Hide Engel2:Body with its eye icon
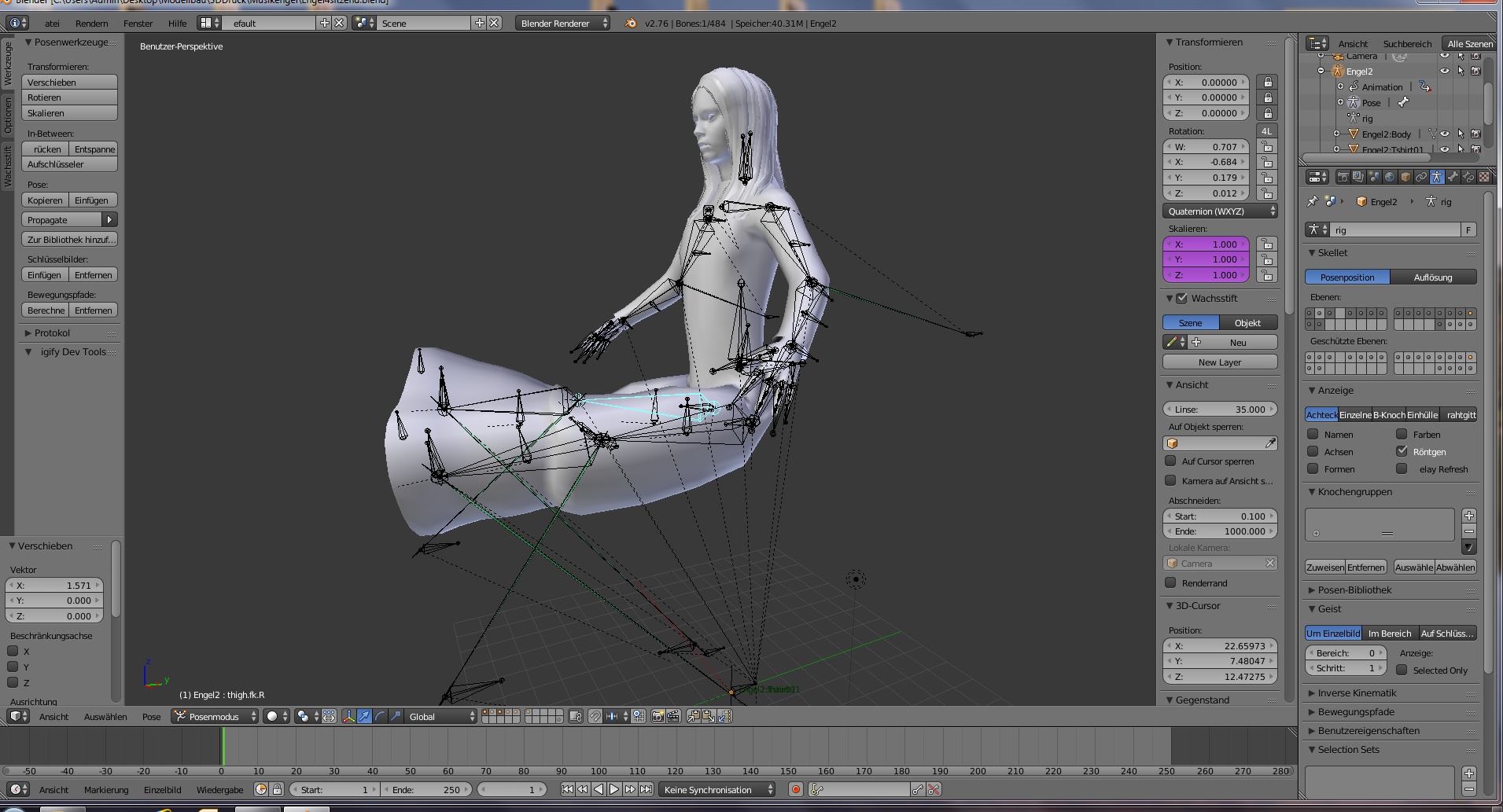 pos(1445,134)
